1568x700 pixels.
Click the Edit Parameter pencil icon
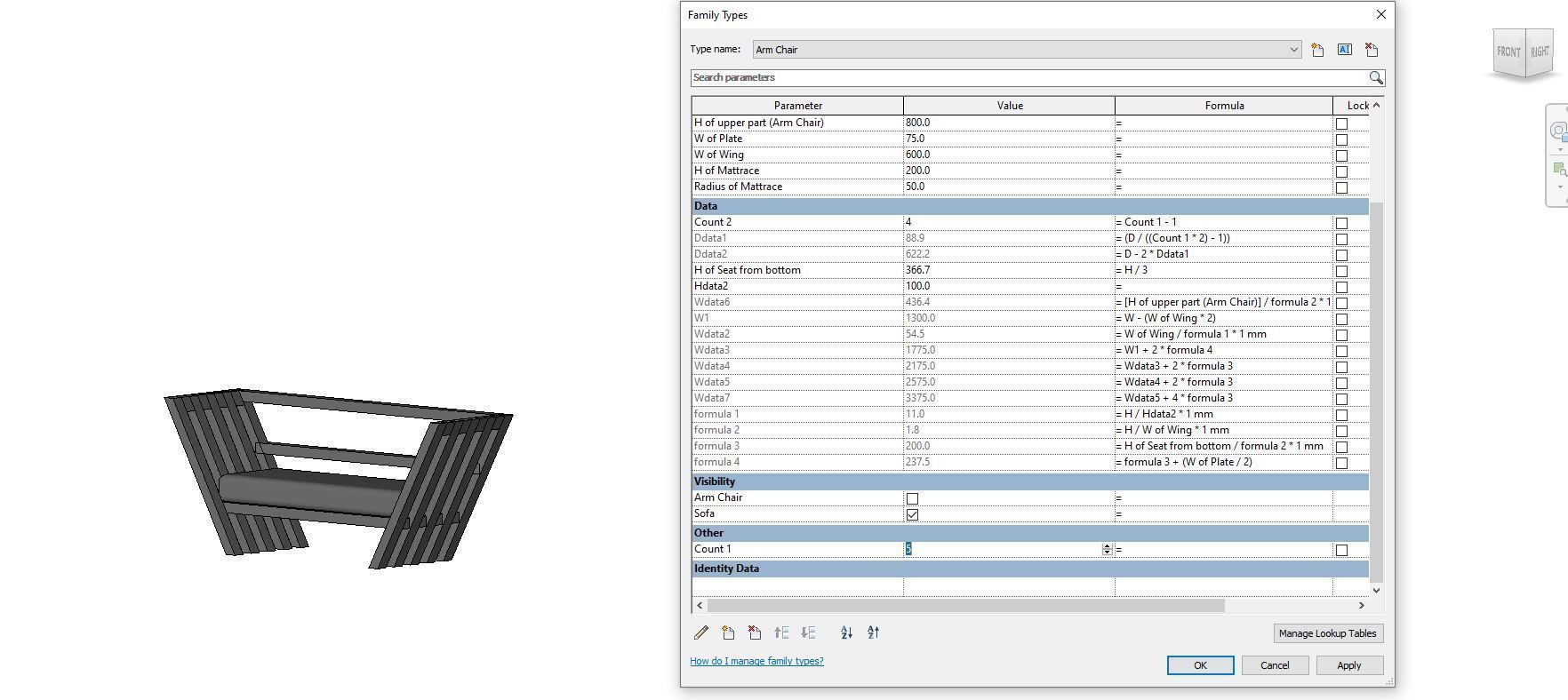(x=701, y=633)
